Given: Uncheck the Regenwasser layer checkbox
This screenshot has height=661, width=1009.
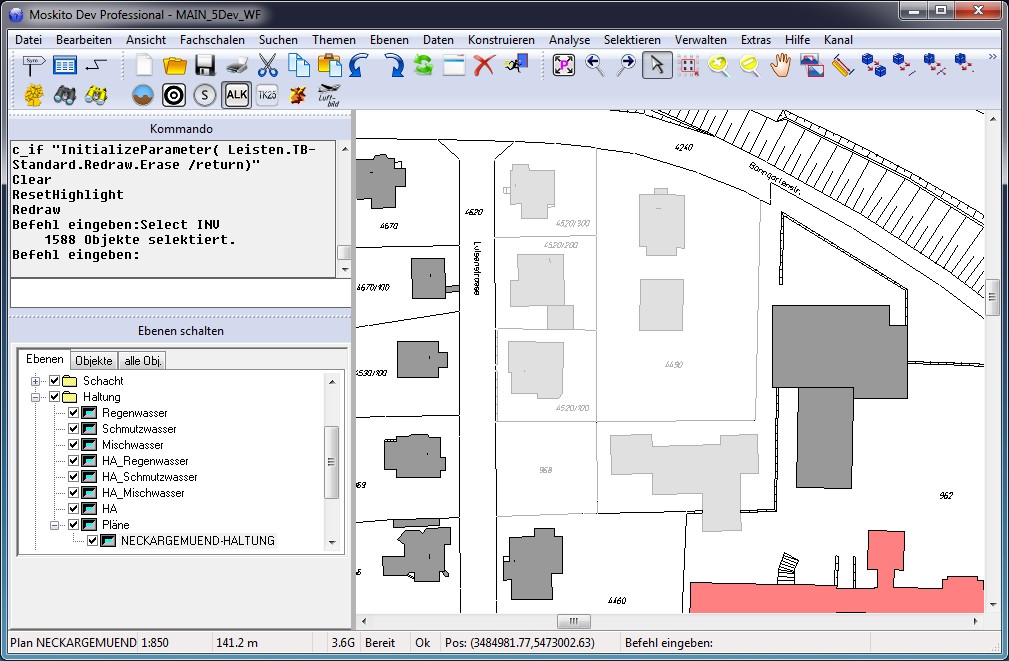Looking at the screenshot, I should tap(73, 413).
